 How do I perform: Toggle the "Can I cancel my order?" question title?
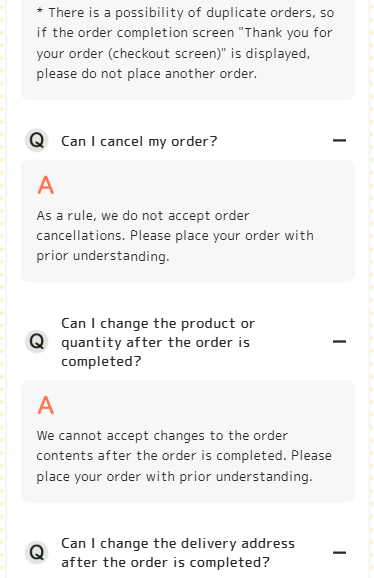tap(139, 141)
